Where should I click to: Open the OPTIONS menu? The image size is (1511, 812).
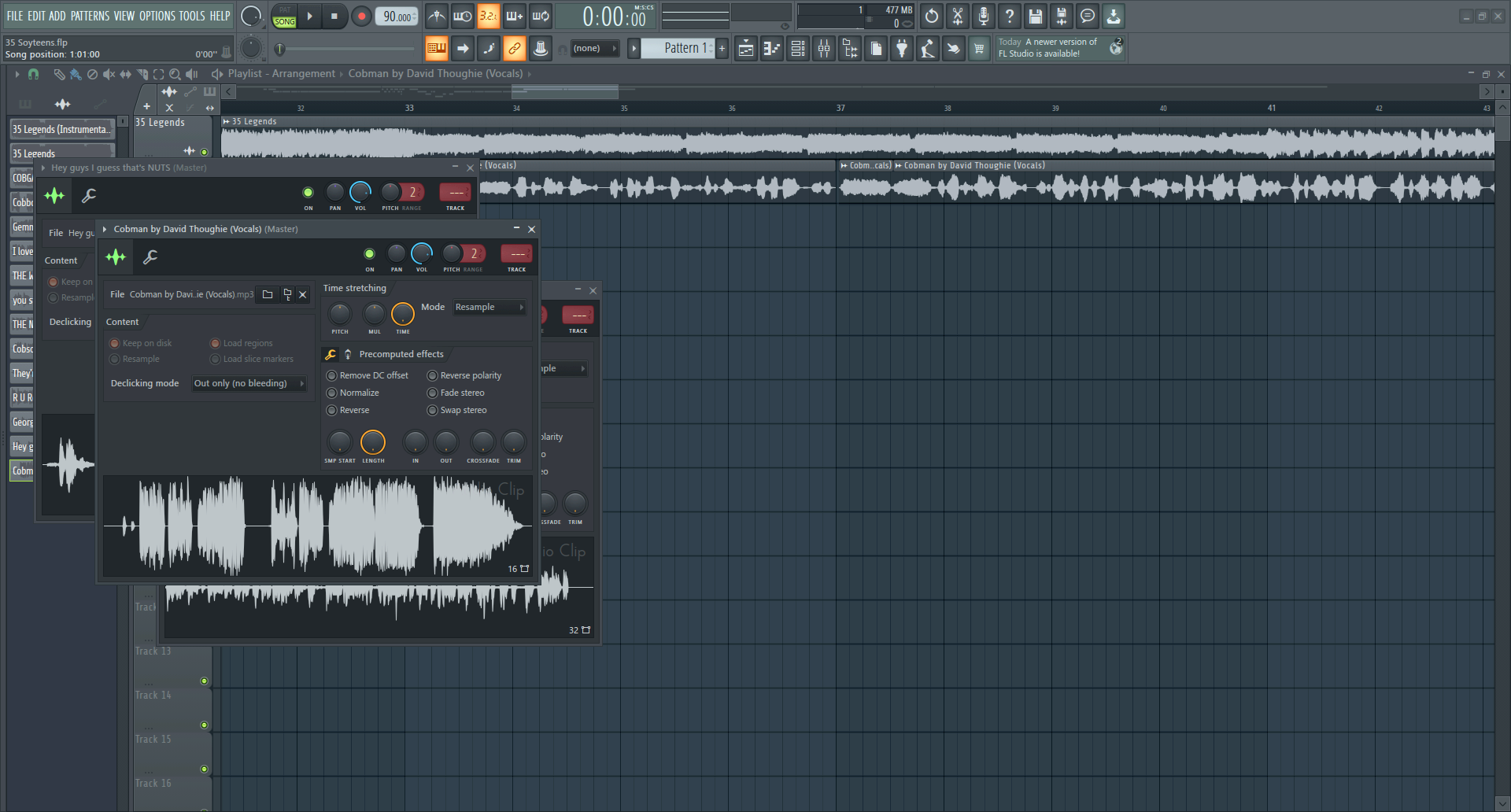coord(157,16)
